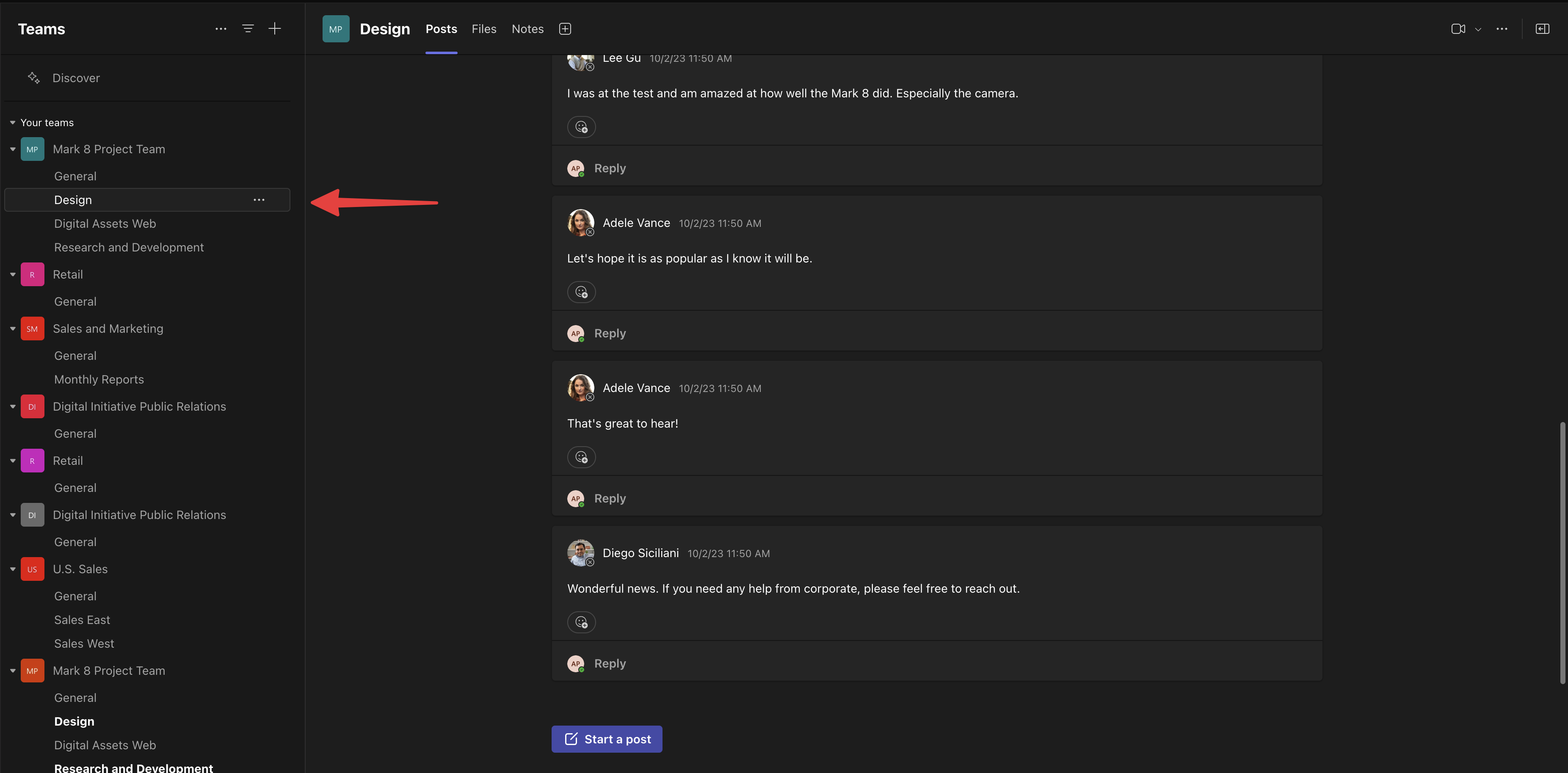Click Diego Siciliani's profile avatar
1568x773 pixels.
(x=580, y=553)
